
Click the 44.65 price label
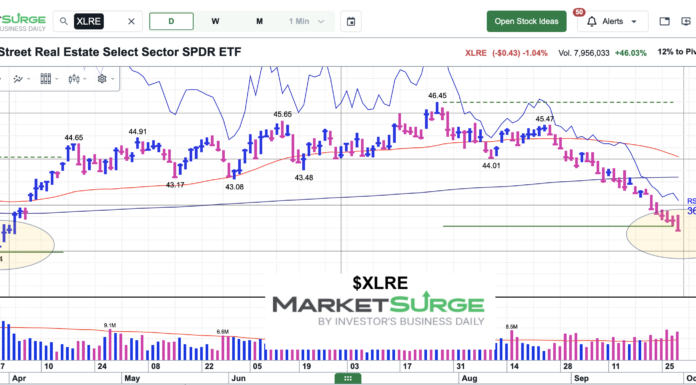pos(74,138)
